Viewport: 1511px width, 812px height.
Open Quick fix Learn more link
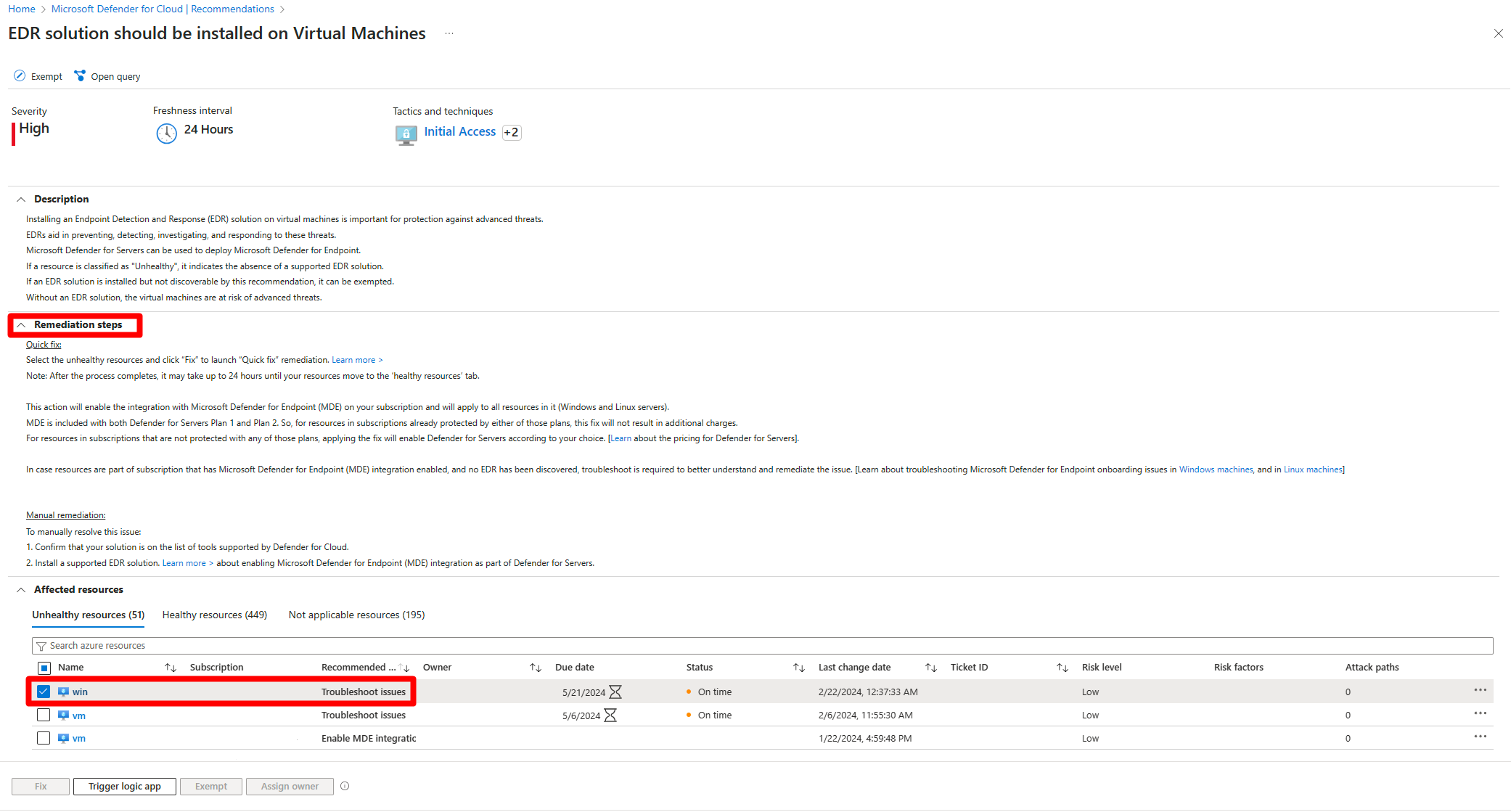(x=357, y=360)
